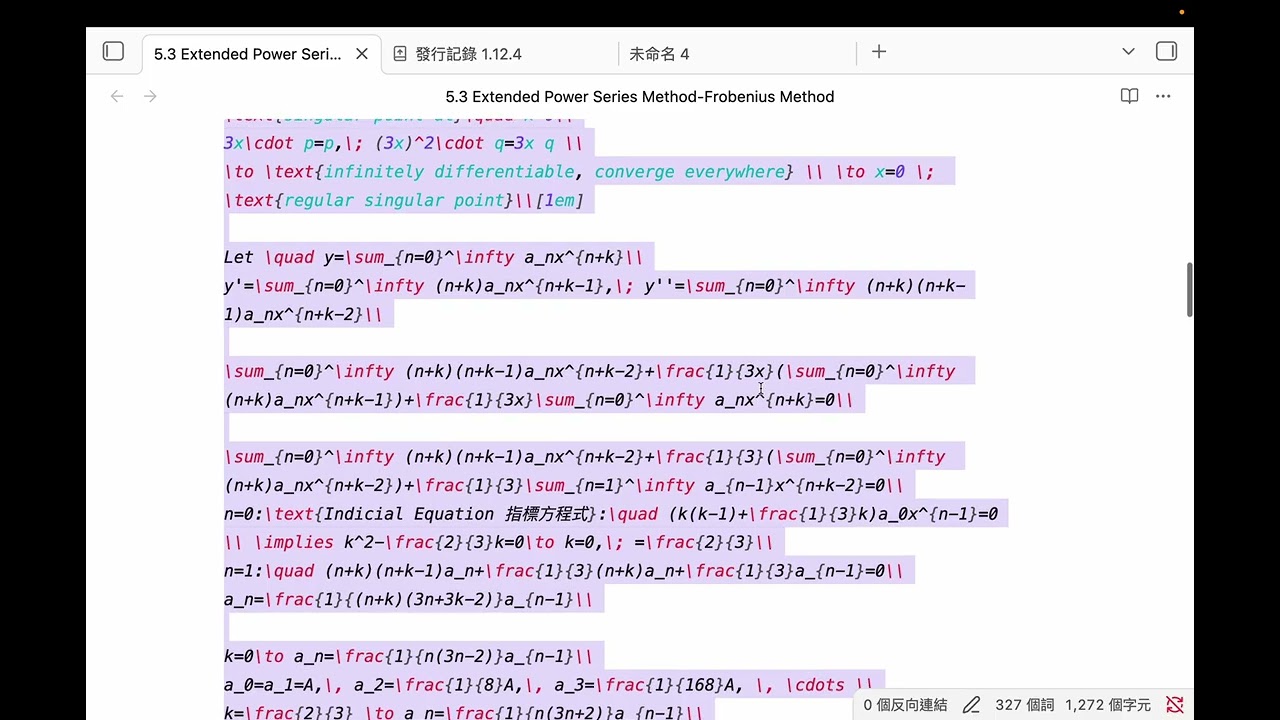Close the 5.3 Extended Power Series tab
Image resolution: width=1280 pixels, height=720 pixels.
pos(362,54)
